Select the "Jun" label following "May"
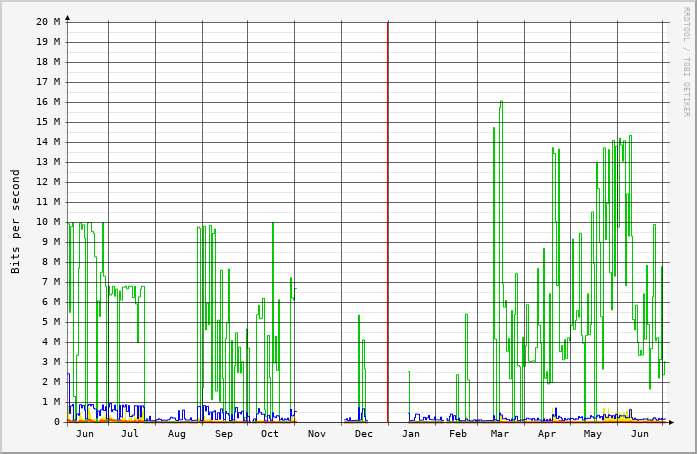Viewport: 697px width, 454px height. 640,434
